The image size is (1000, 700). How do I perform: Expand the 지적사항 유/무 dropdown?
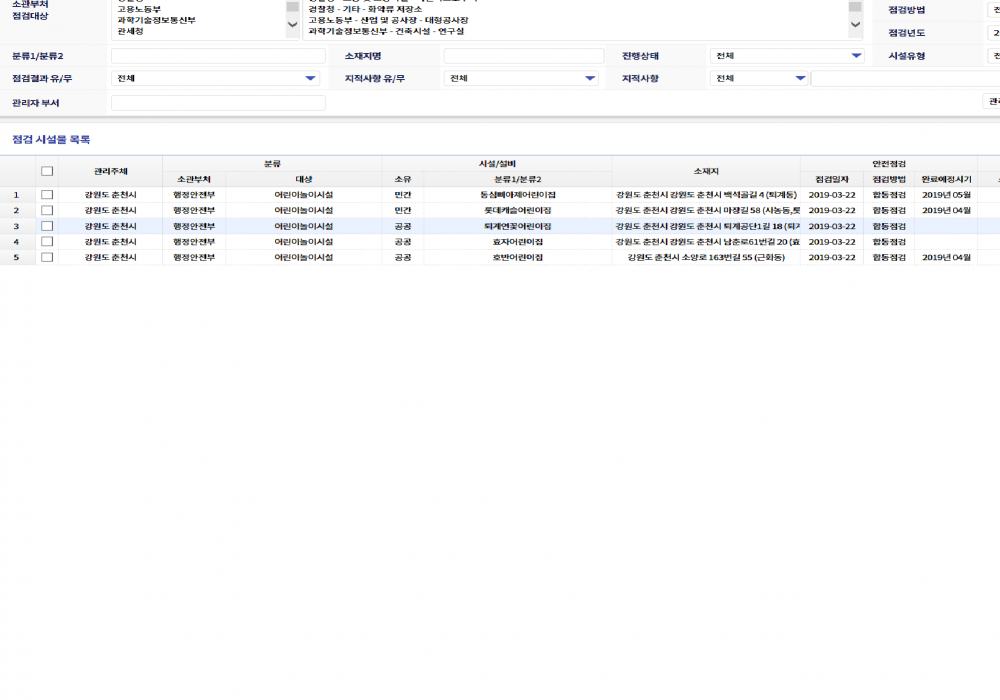[x=521, y=78]
